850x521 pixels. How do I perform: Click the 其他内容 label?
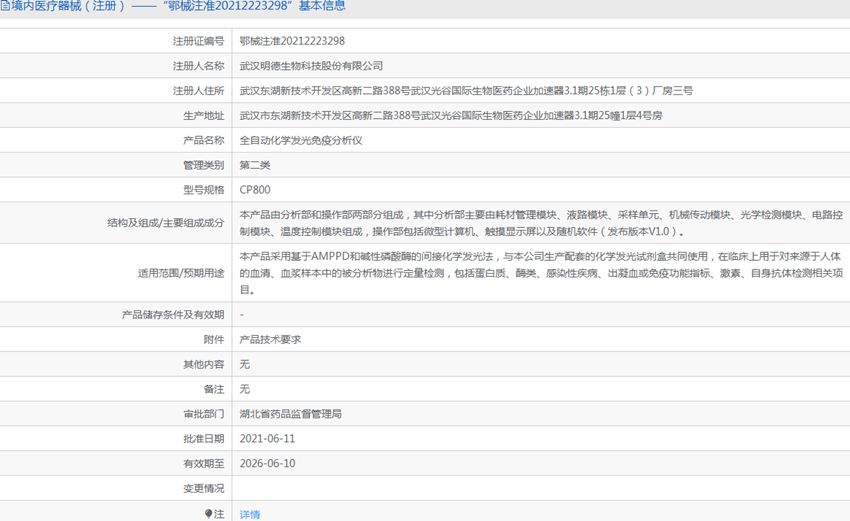coord(204,364)
